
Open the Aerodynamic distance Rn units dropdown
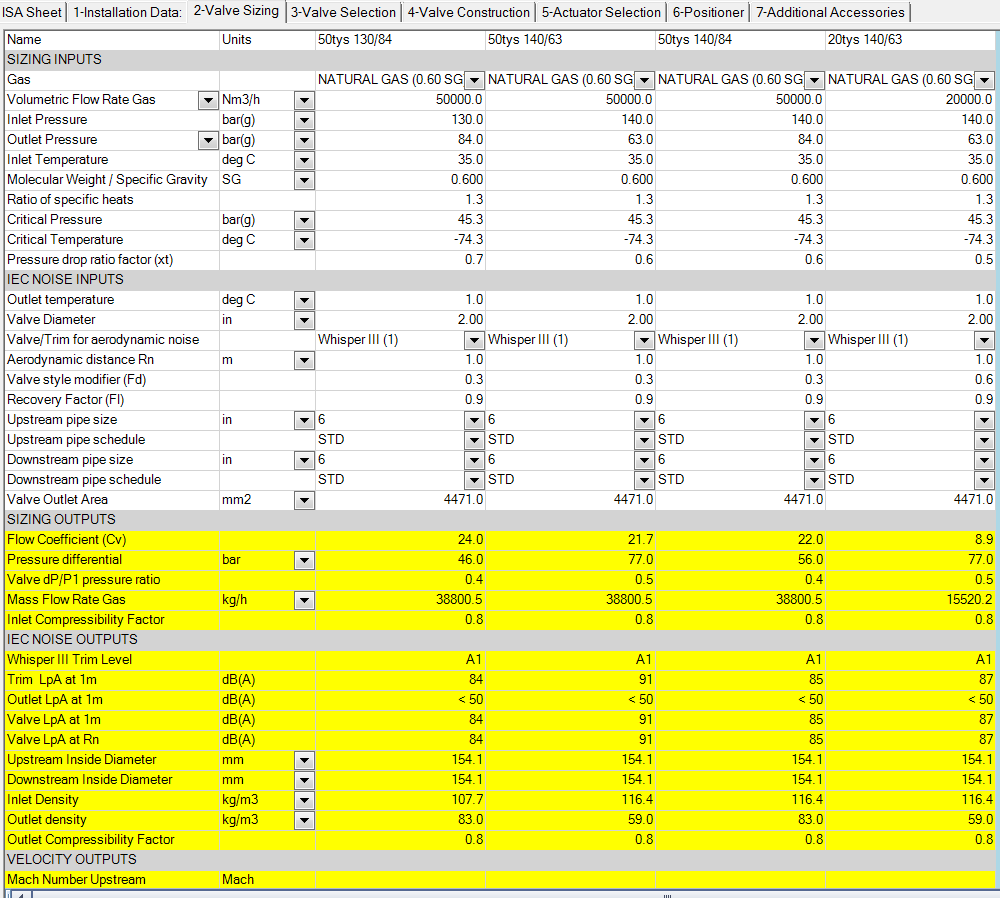coord(304,360)
